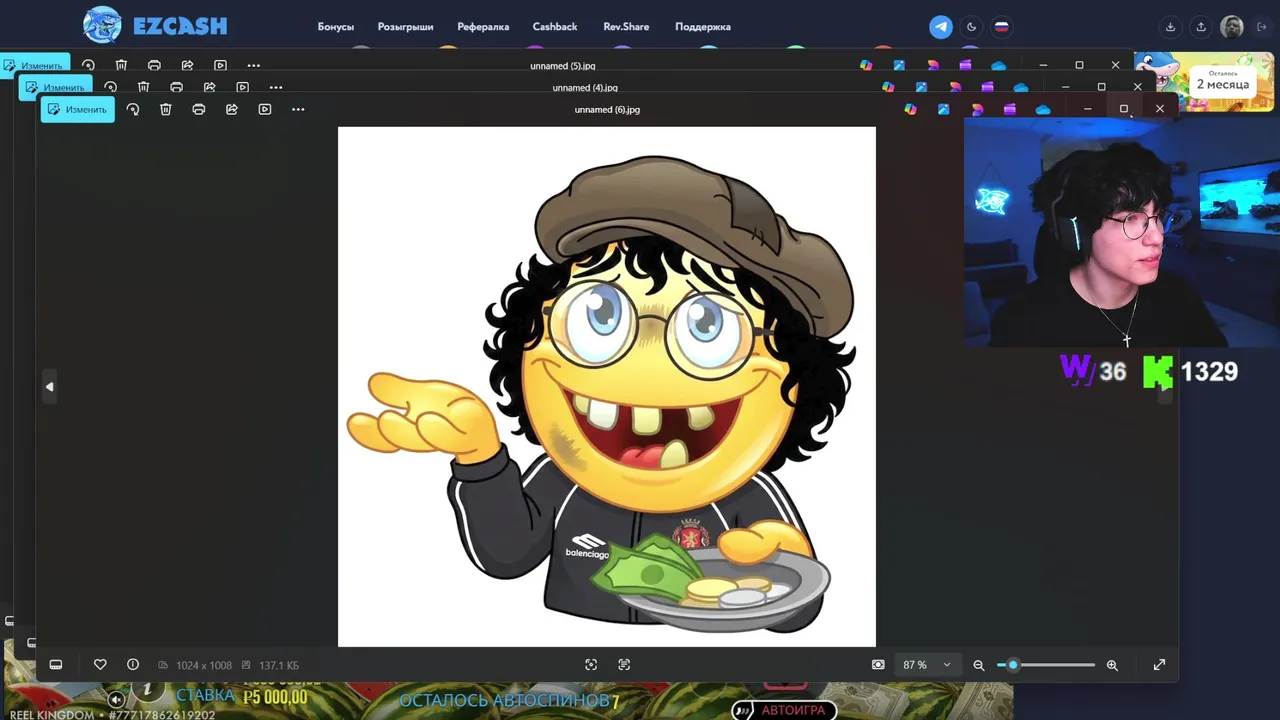The height and width of the screenshot is (720, 1280).
Task: Open the OneDrive cloud icon in unnamed (6).jpg title bar
Action: click(x=1043, y=109)
